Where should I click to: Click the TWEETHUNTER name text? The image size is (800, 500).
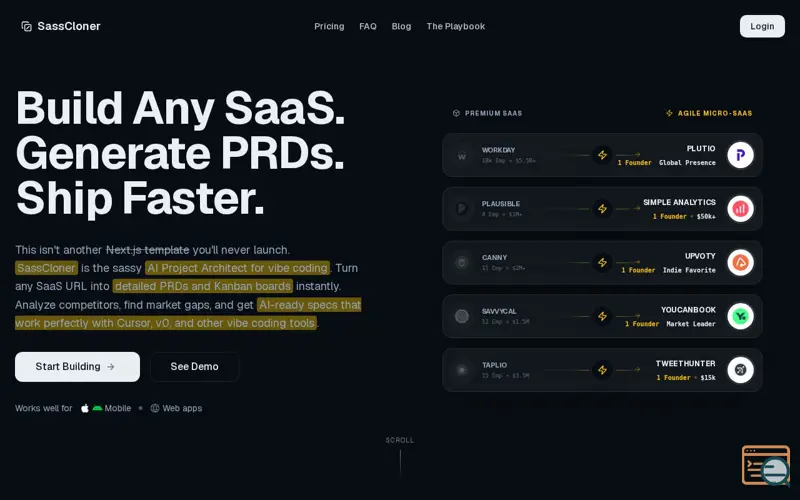(x=686, y=363)
